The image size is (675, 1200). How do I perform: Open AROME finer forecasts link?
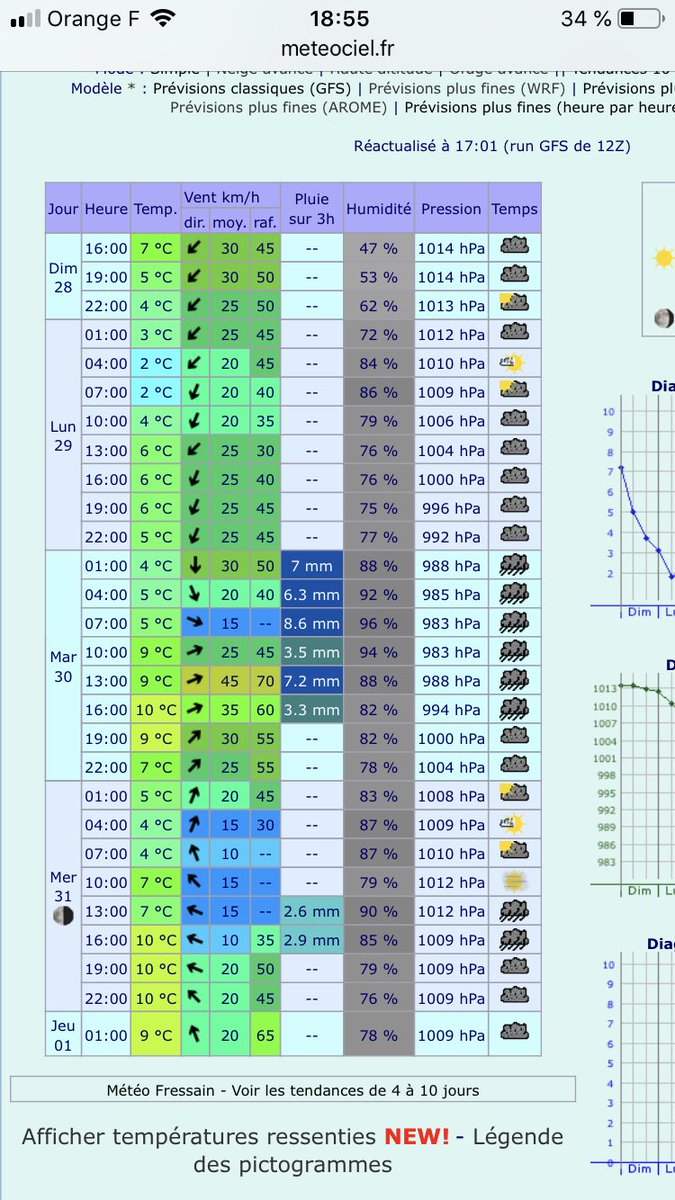pyautogui.click(x=278, y=107)
